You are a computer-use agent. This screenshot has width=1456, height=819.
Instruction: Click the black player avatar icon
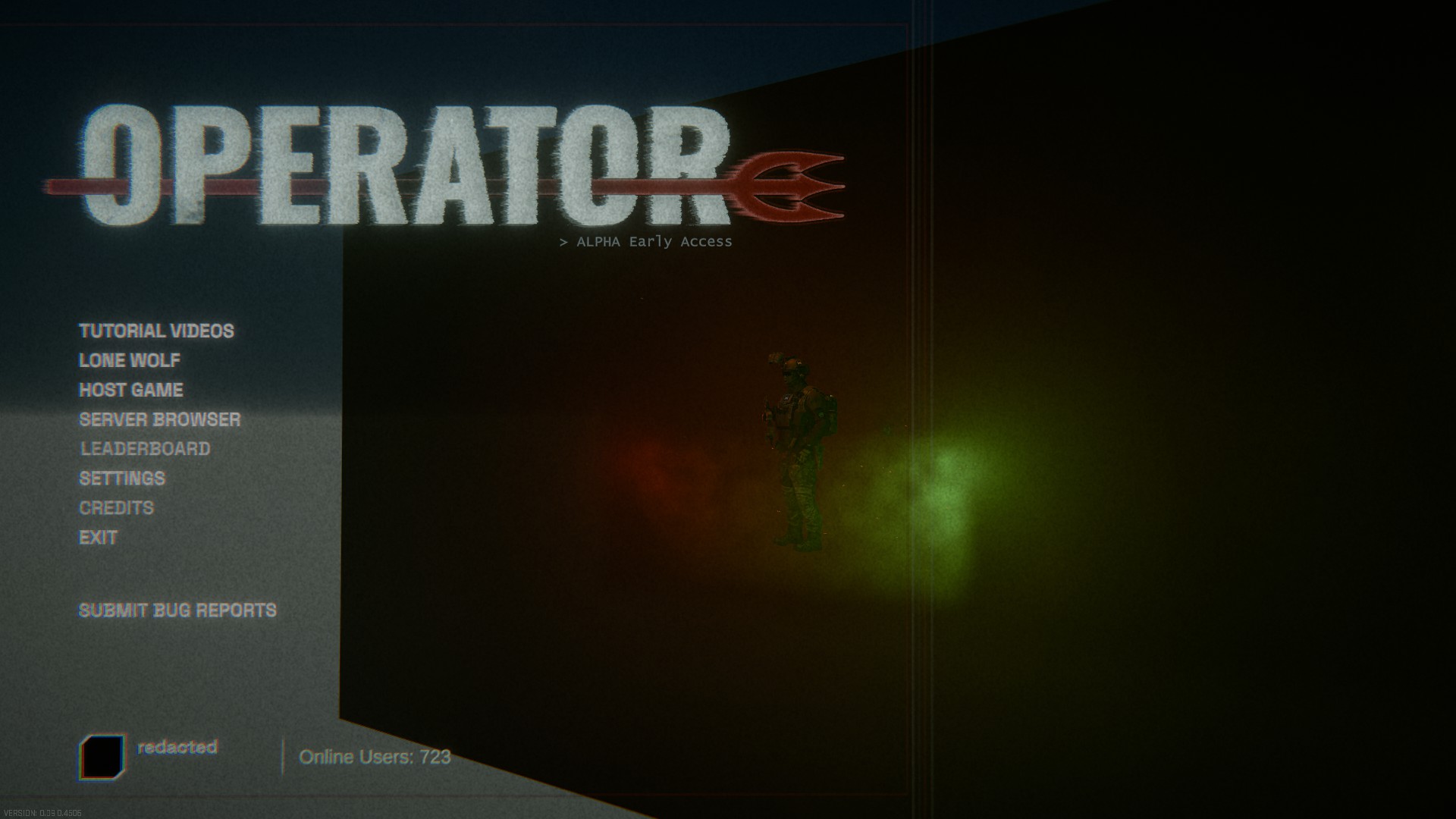point(102,756)
